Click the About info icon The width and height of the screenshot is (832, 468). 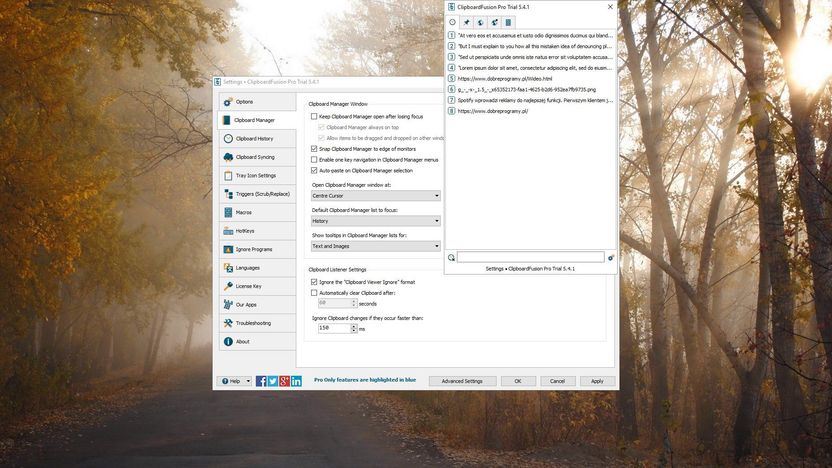click(x=228, y=342)
